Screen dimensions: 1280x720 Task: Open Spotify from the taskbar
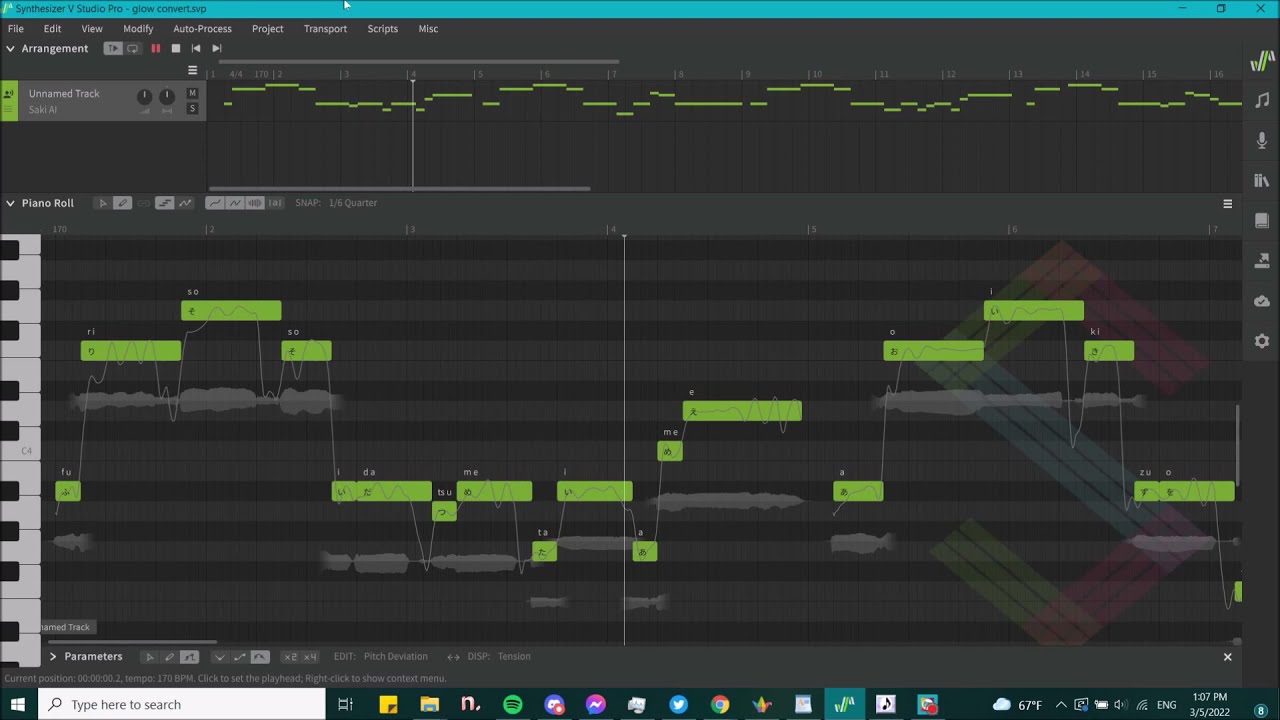[x=513, y=704]
